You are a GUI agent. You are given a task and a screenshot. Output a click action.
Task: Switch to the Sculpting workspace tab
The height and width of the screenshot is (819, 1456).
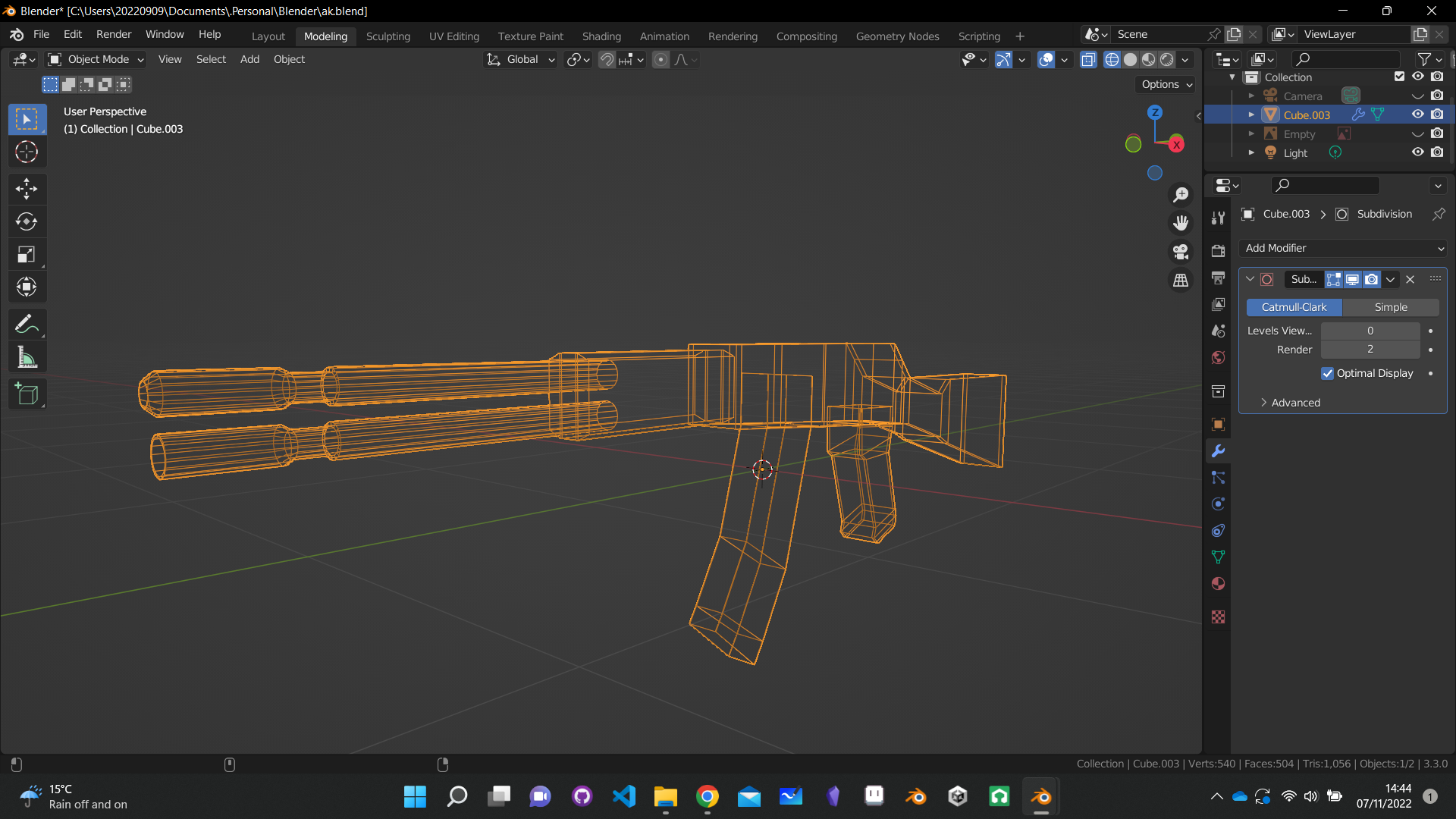pyautogui.click(x=388, y=36)
